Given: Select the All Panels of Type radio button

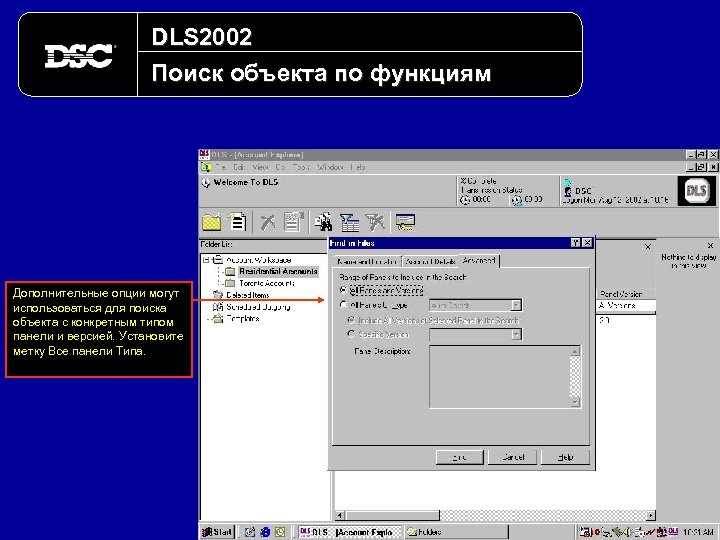Looking at the screenshot, I should [x=343, y=304].
